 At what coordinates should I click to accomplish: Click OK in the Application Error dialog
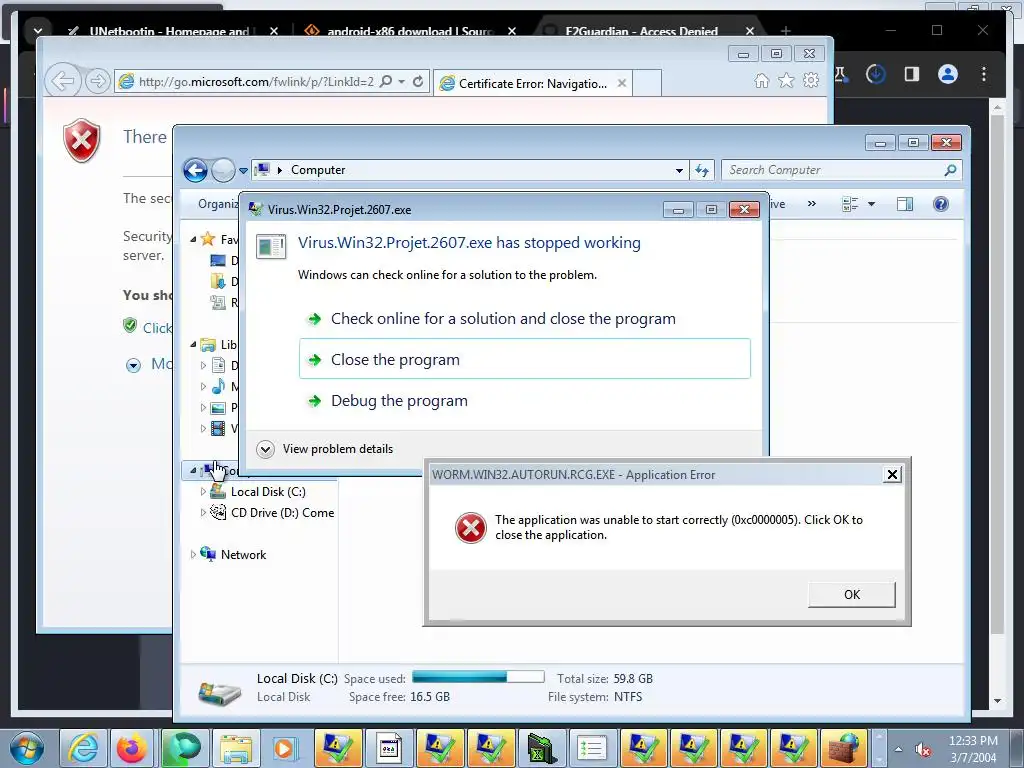coord(852,594)
